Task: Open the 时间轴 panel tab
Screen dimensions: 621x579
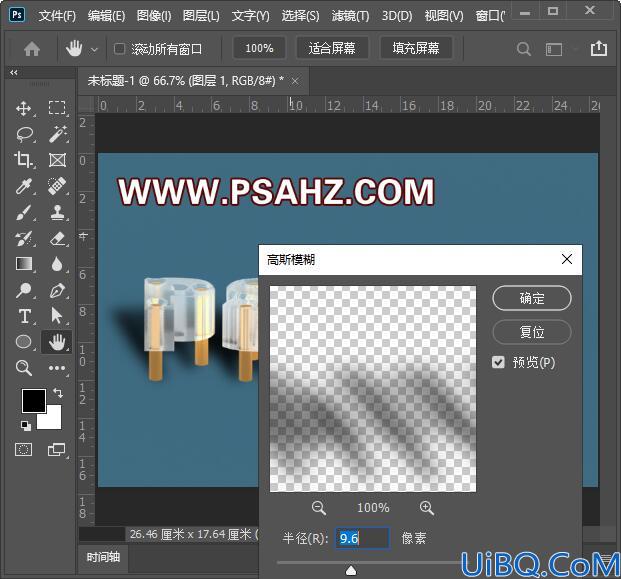Action: (x=103, y=557)
